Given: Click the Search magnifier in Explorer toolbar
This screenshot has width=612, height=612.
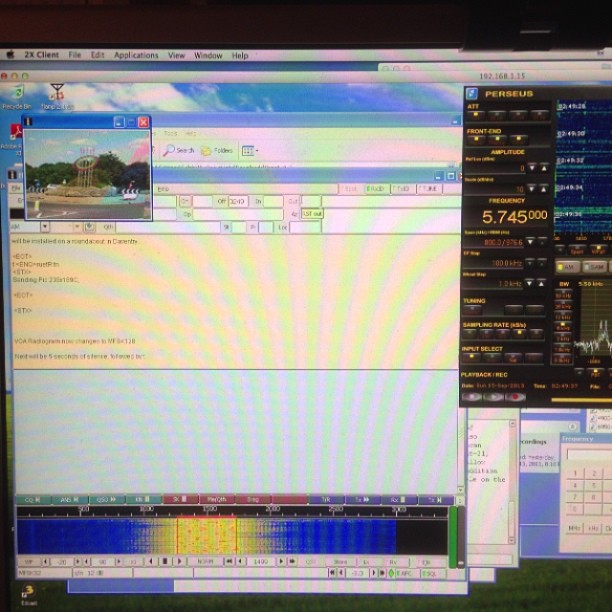Looking at the screenshot, I should pos(169,150).
